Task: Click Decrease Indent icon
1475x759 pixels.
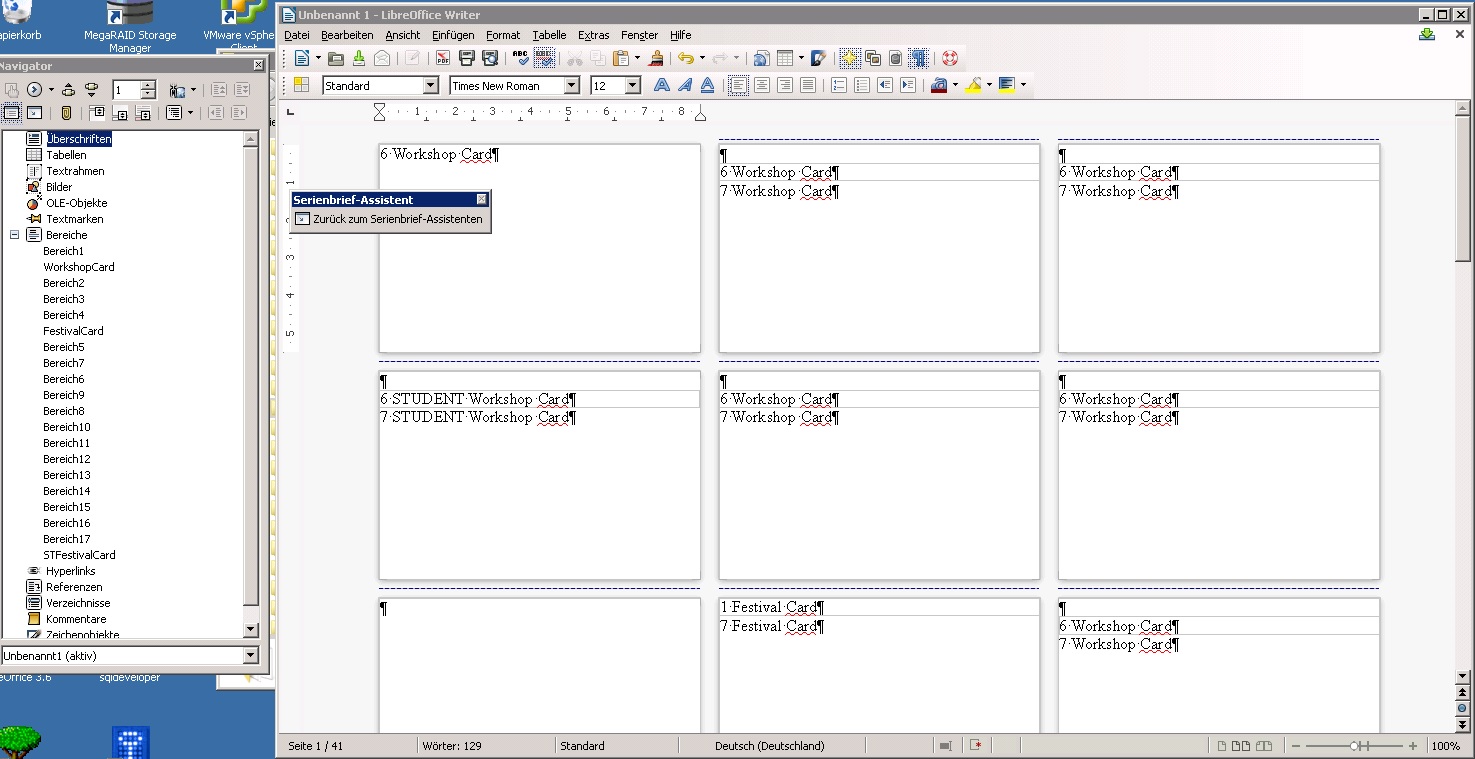Action: coord(884,85)
